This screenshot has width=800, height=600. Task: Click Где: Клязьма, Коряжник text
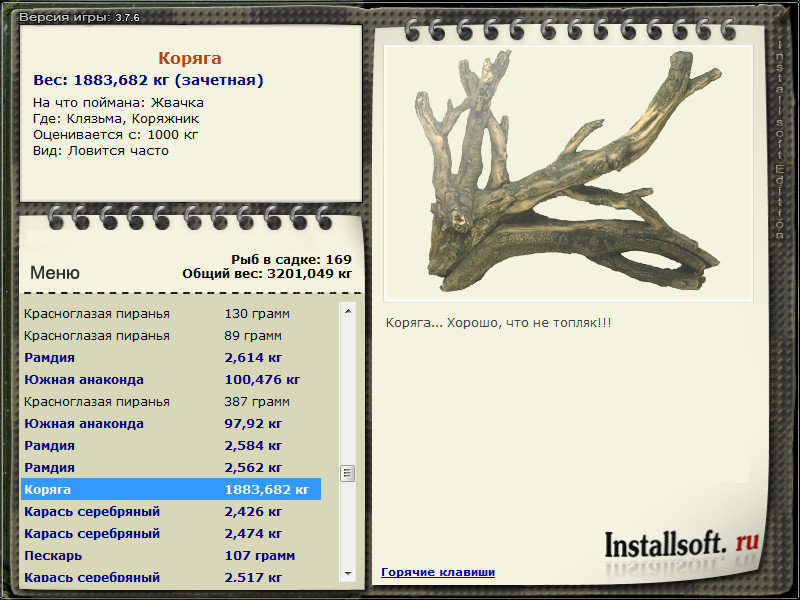tap(116, 119)
